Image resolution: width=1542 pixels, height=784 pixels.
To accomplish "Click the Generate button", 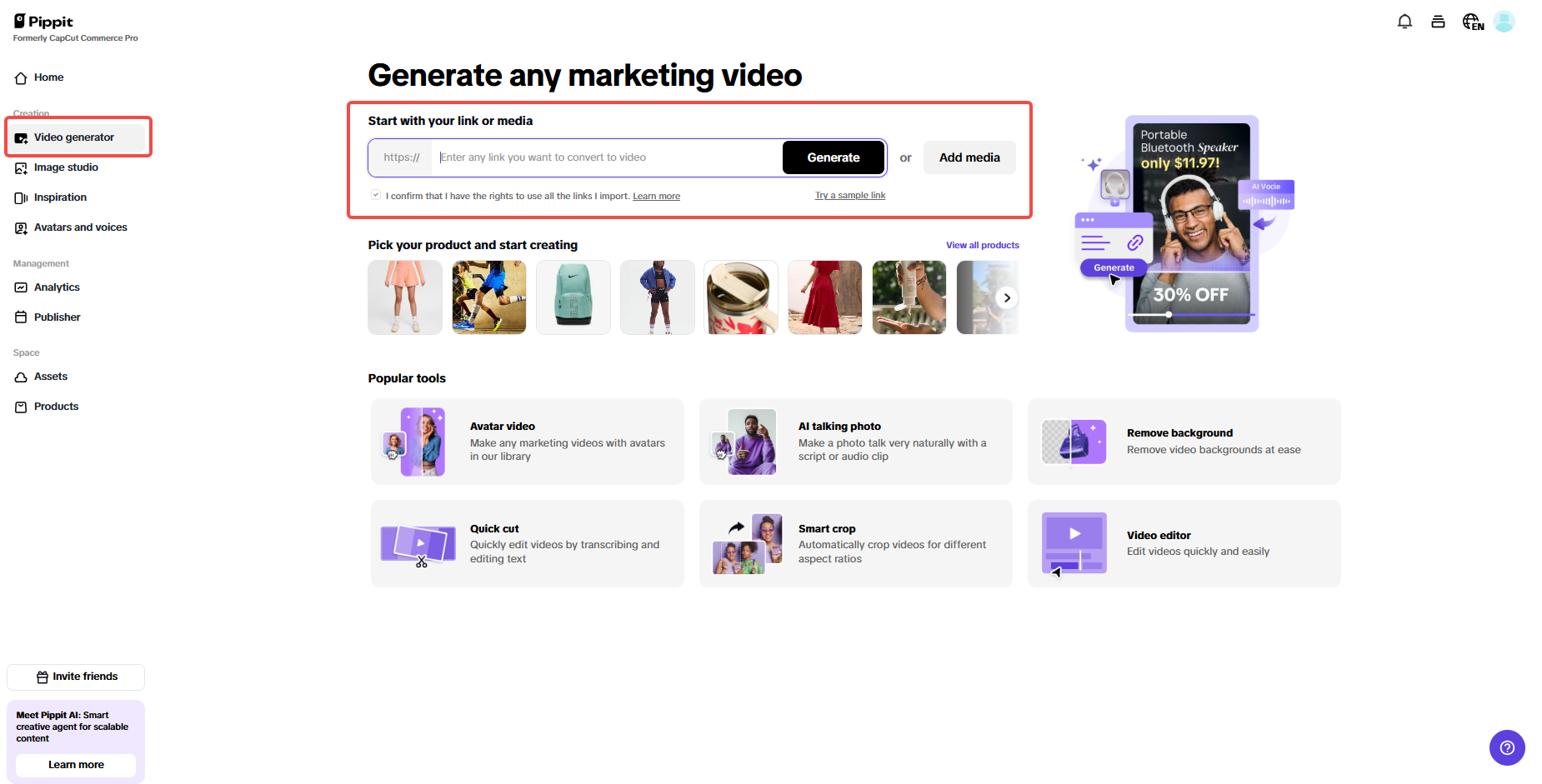I will pyautogui.click(x=833, y=157).
